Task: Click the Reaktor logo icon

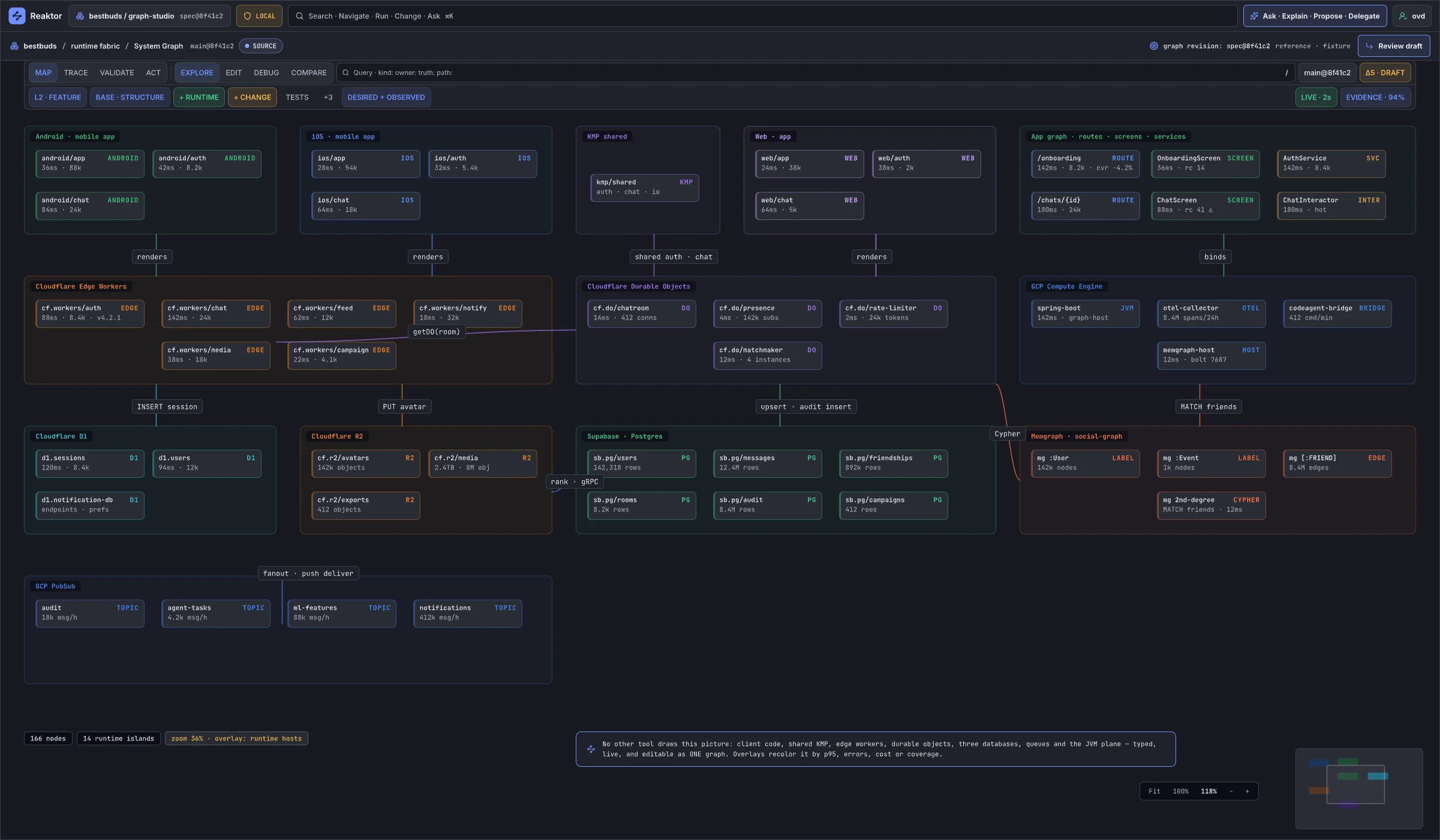Action: pyautogui.click(x=17, y=16)
